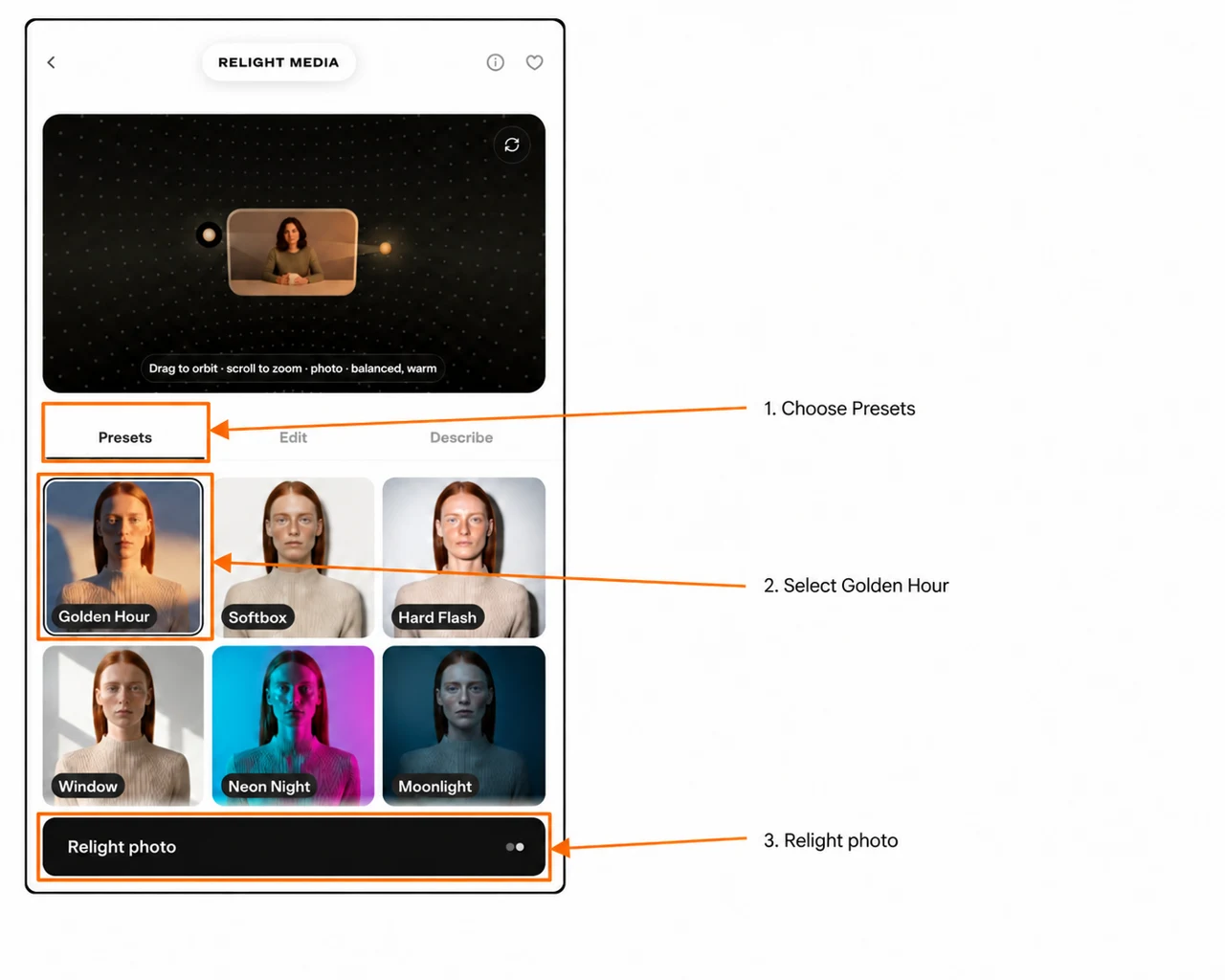This screenshot has height=980, width=1225.
Task: Open the Describe tab
Action: click(461, 437)
